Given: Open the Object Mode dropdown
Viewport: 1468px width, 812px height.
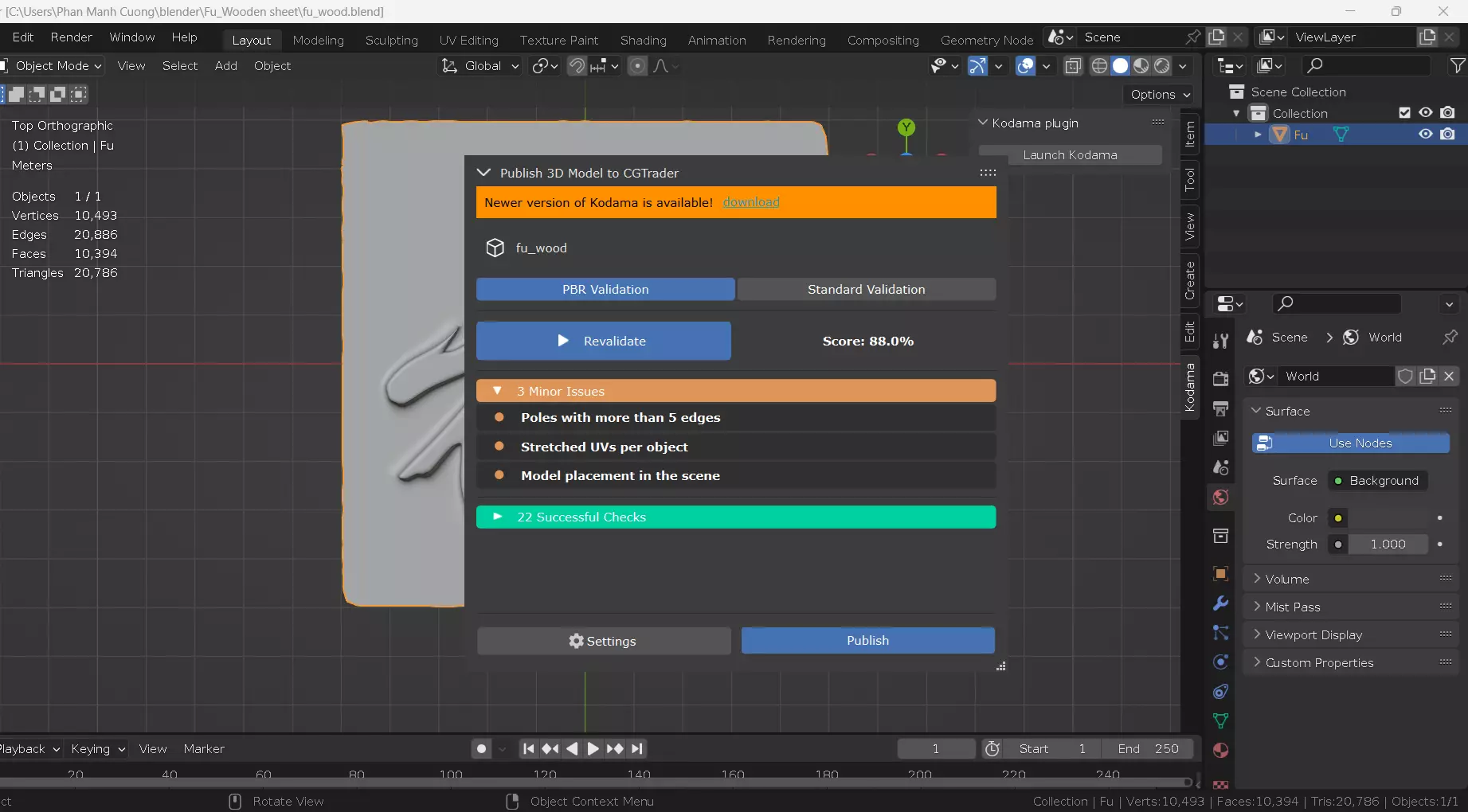Looking at the screenshot, I should coord(53,66).
